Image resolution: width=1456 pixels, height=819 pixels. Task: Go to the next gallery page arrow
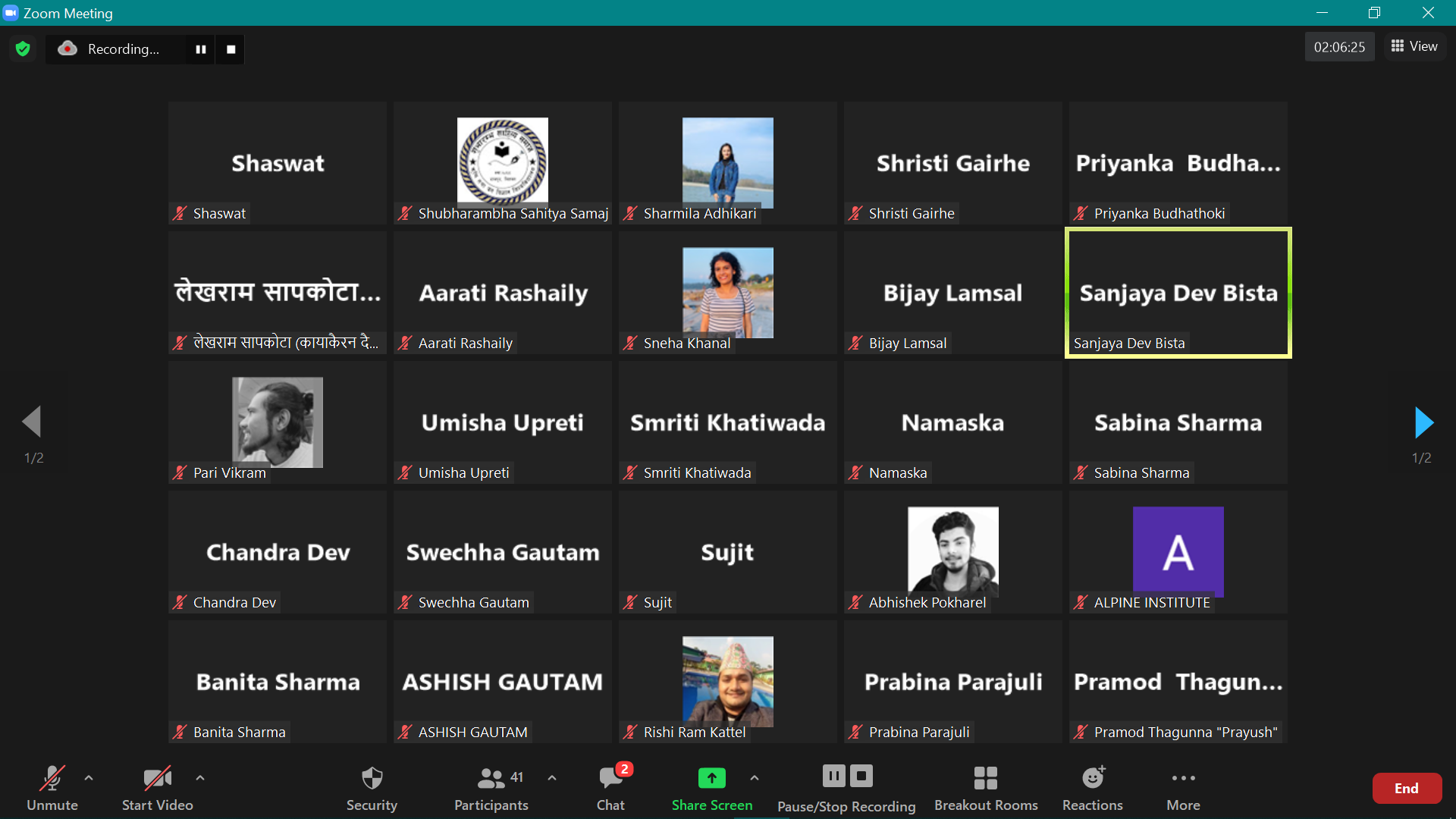[1424, 422]
